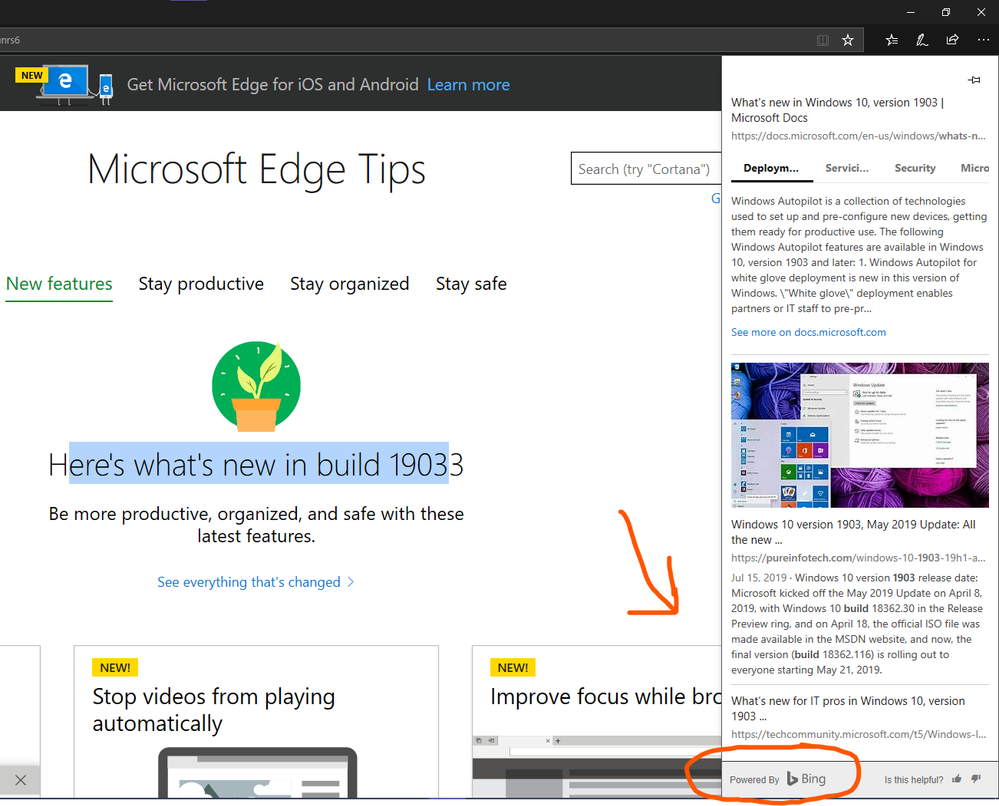This screenshot has width=999, height=806.
Task: Pin the Cortana side pane
Action: tap(974, 80)
